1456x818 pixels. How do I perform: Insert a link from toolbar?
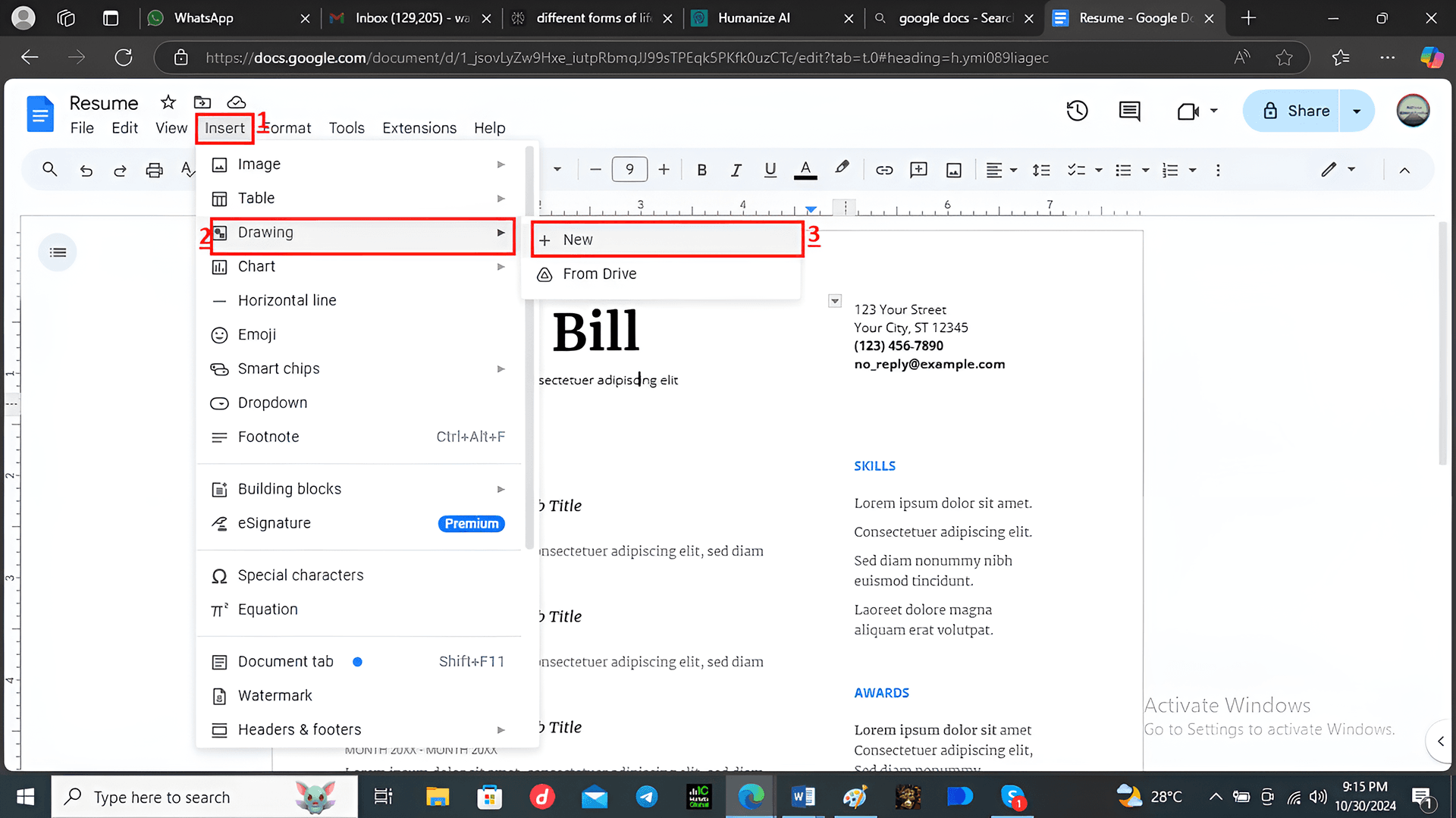(x=884, y=171)
